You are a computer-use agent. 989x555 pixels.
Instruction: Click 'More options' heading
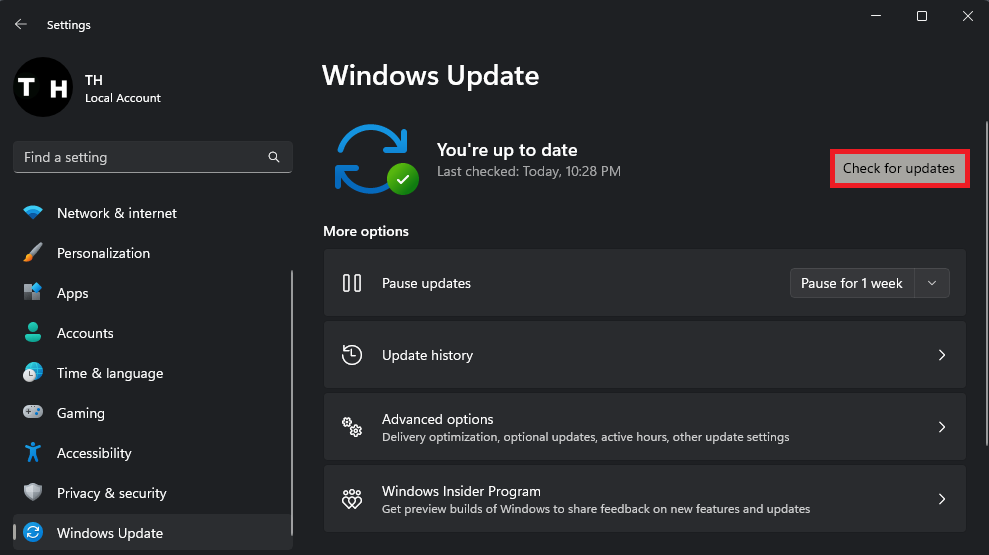pos(366,231)
